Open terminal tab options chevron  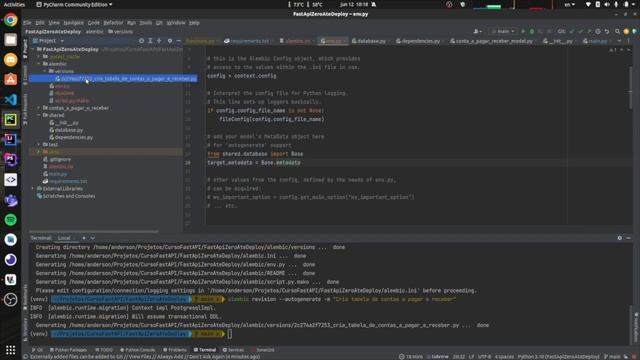click(93, 238)
